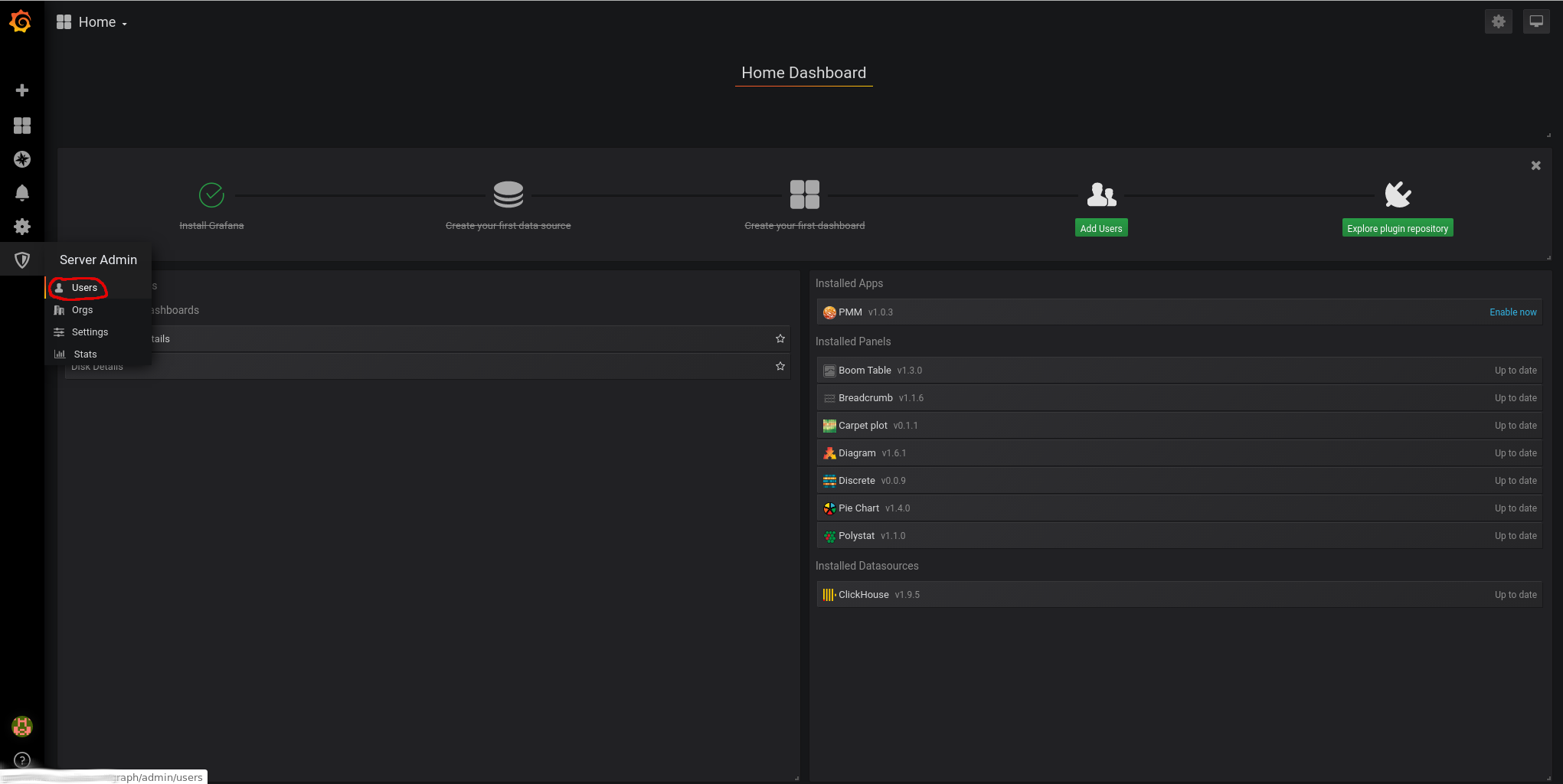This screenshot has height=784, width=1563.
Task: Click the Grafana logo icon
Action: coord(21,21)
